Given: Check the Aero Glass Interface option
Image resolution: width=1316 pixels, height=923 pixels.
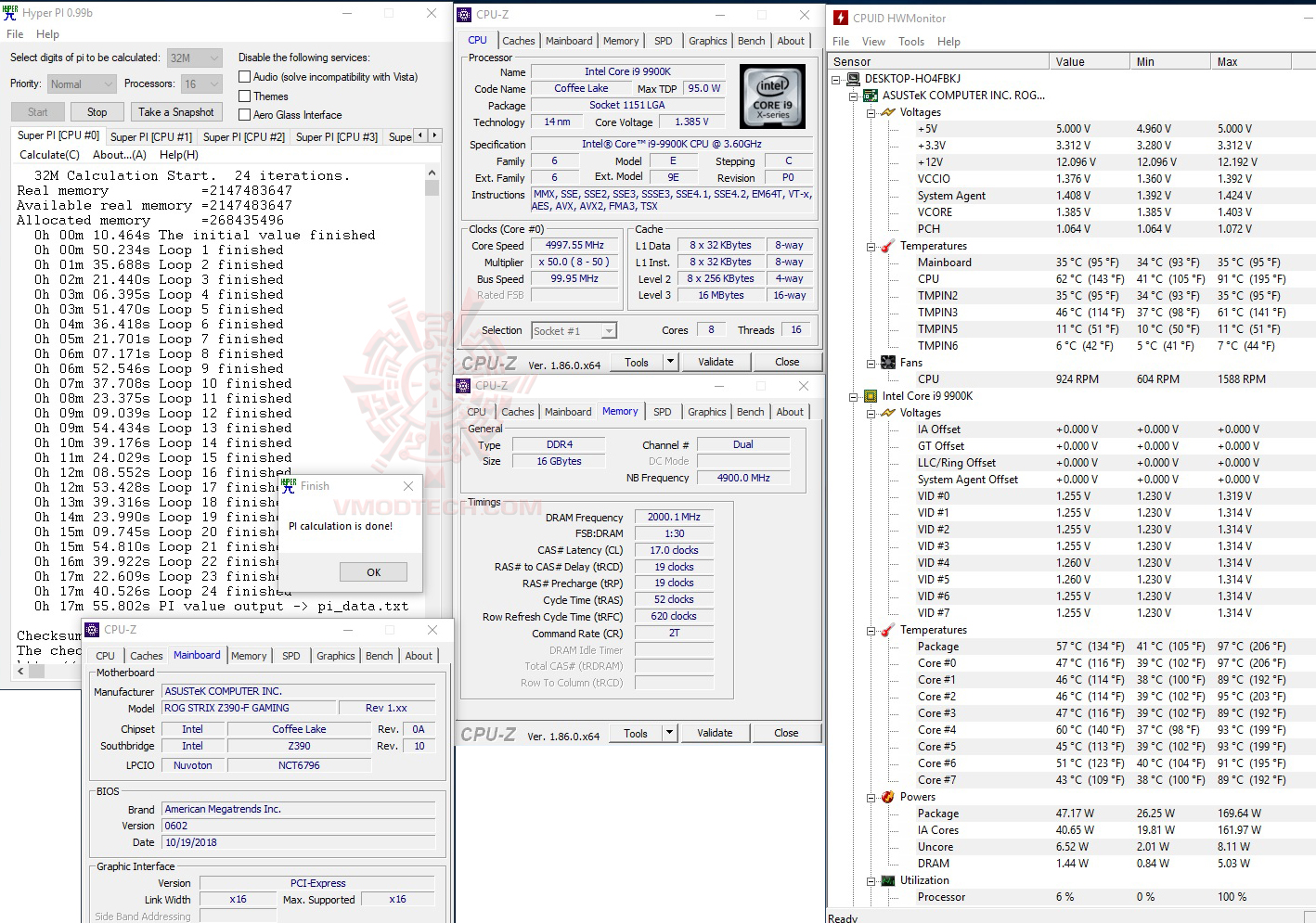Looking at the screenshot, I should point(245,115).
